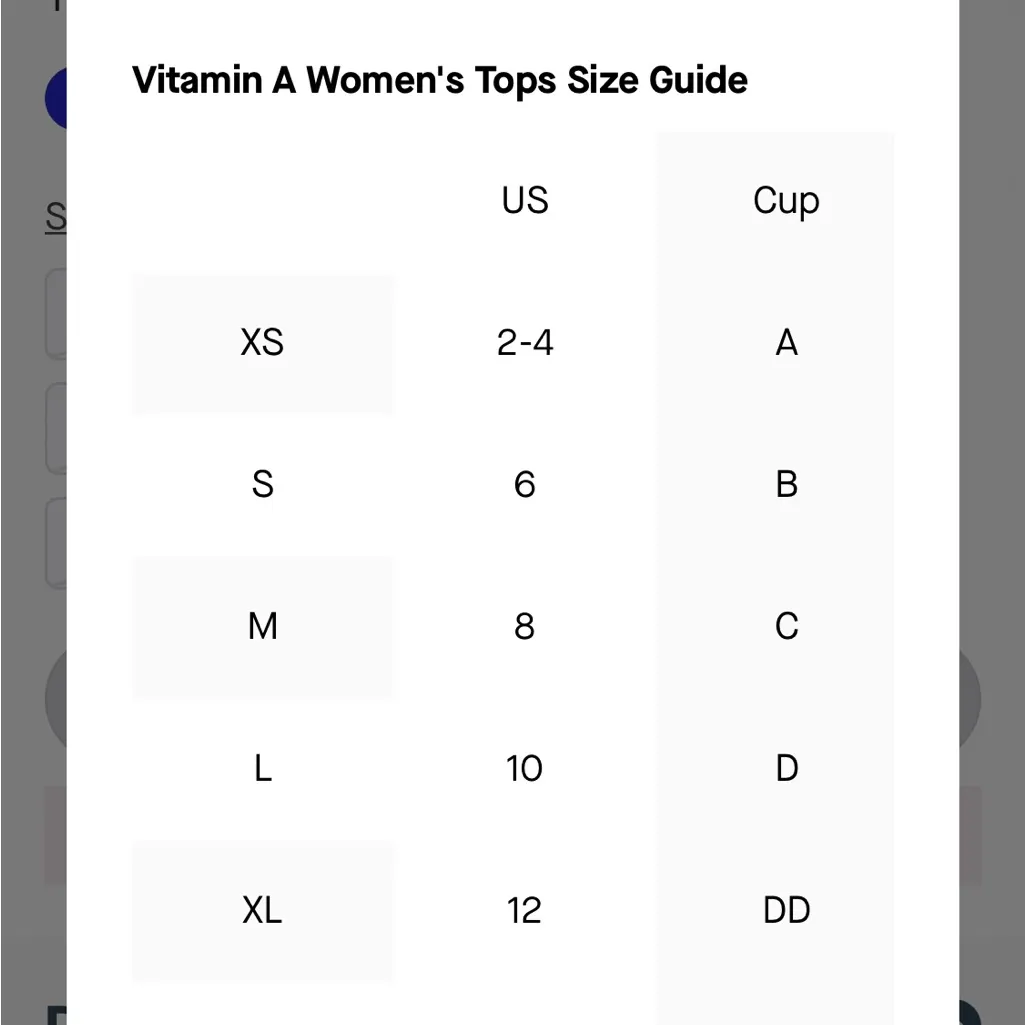Click the US column header
This screenshot has width=1025, height=1025.
524,200
